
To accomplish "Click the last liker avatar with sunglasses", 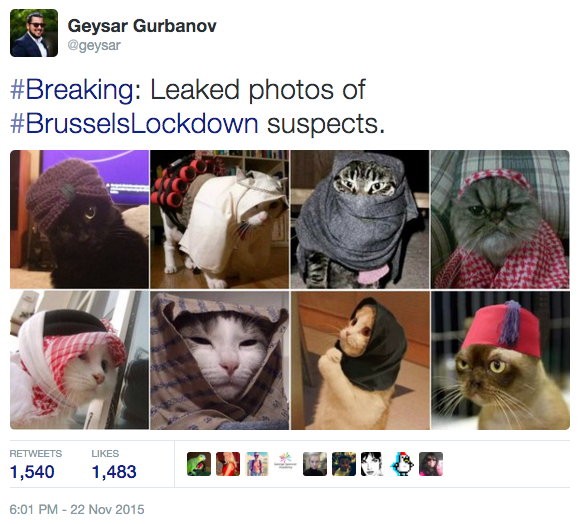I will 431,464.
